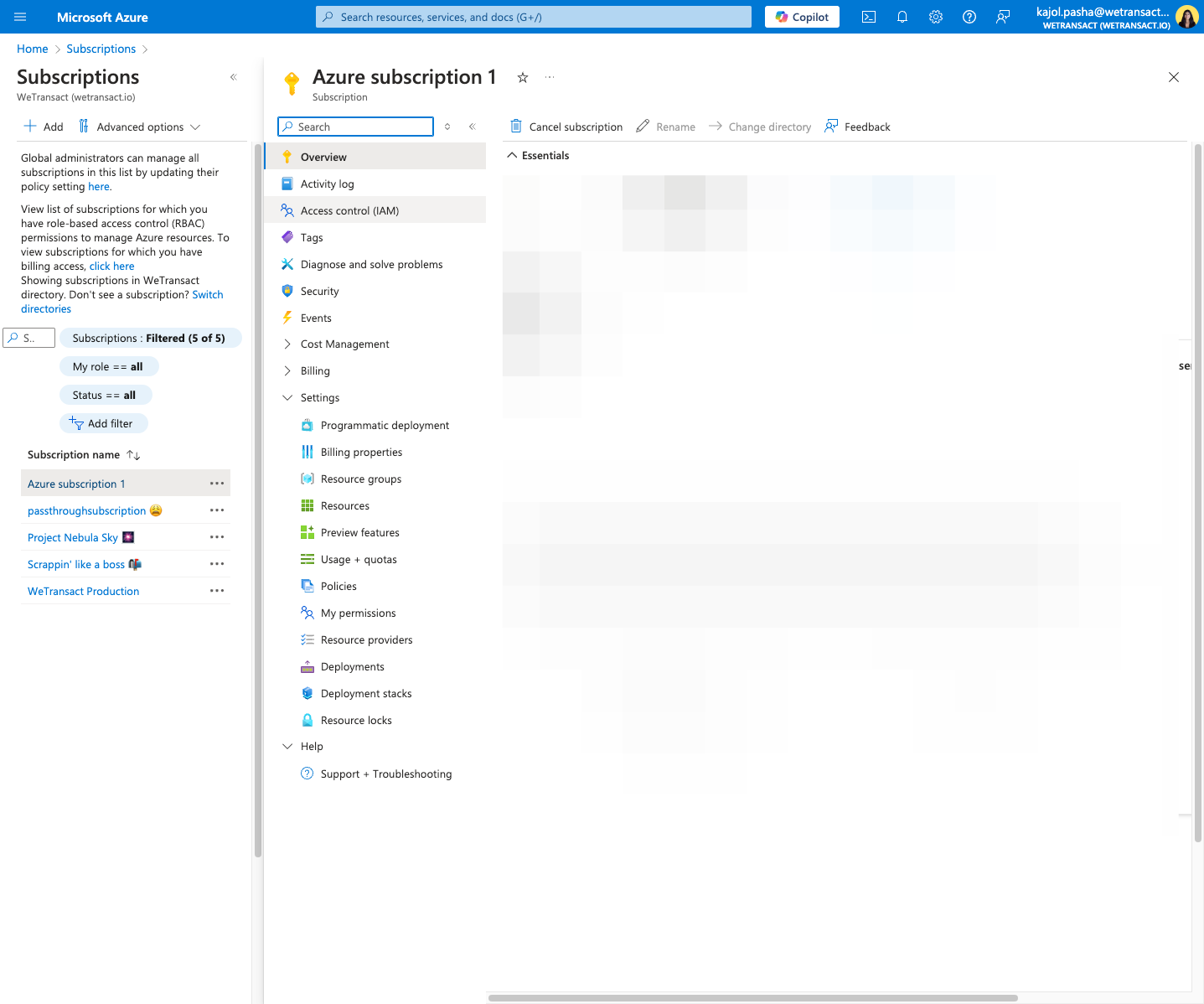Close the Azure subscription 1 blade
Image resolution: width=1204 pixels, height=1004 pixels.
tap(1174, 77)
